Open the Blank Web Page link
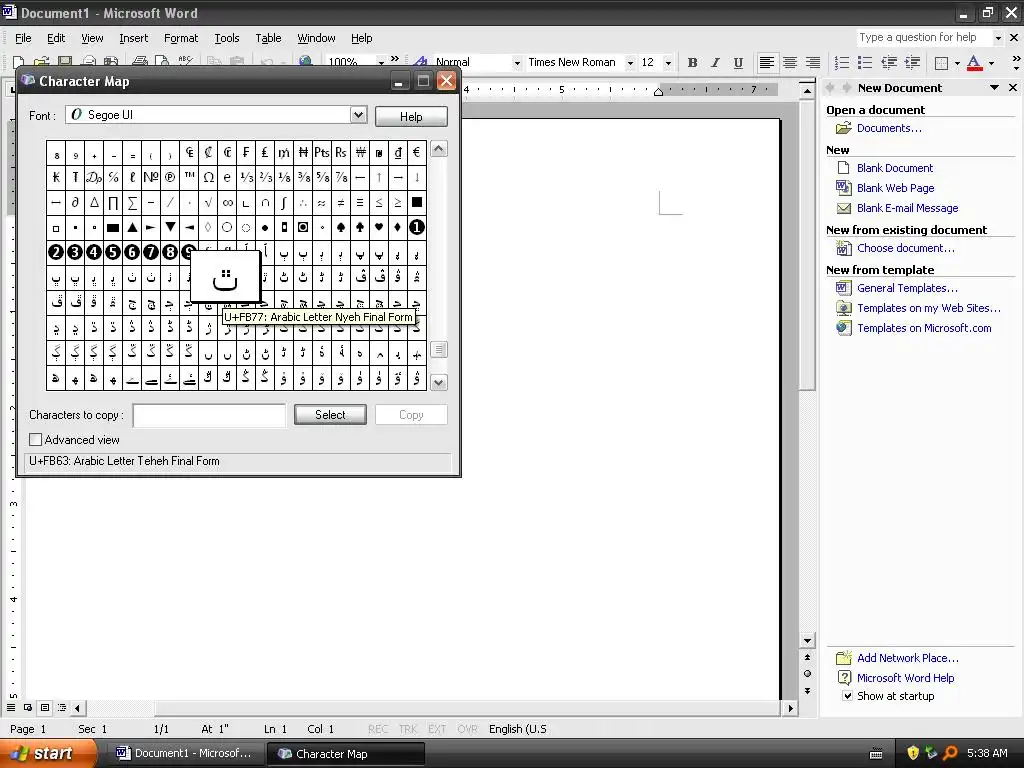The image size is (1024, 768). click(x=895, y=188)
